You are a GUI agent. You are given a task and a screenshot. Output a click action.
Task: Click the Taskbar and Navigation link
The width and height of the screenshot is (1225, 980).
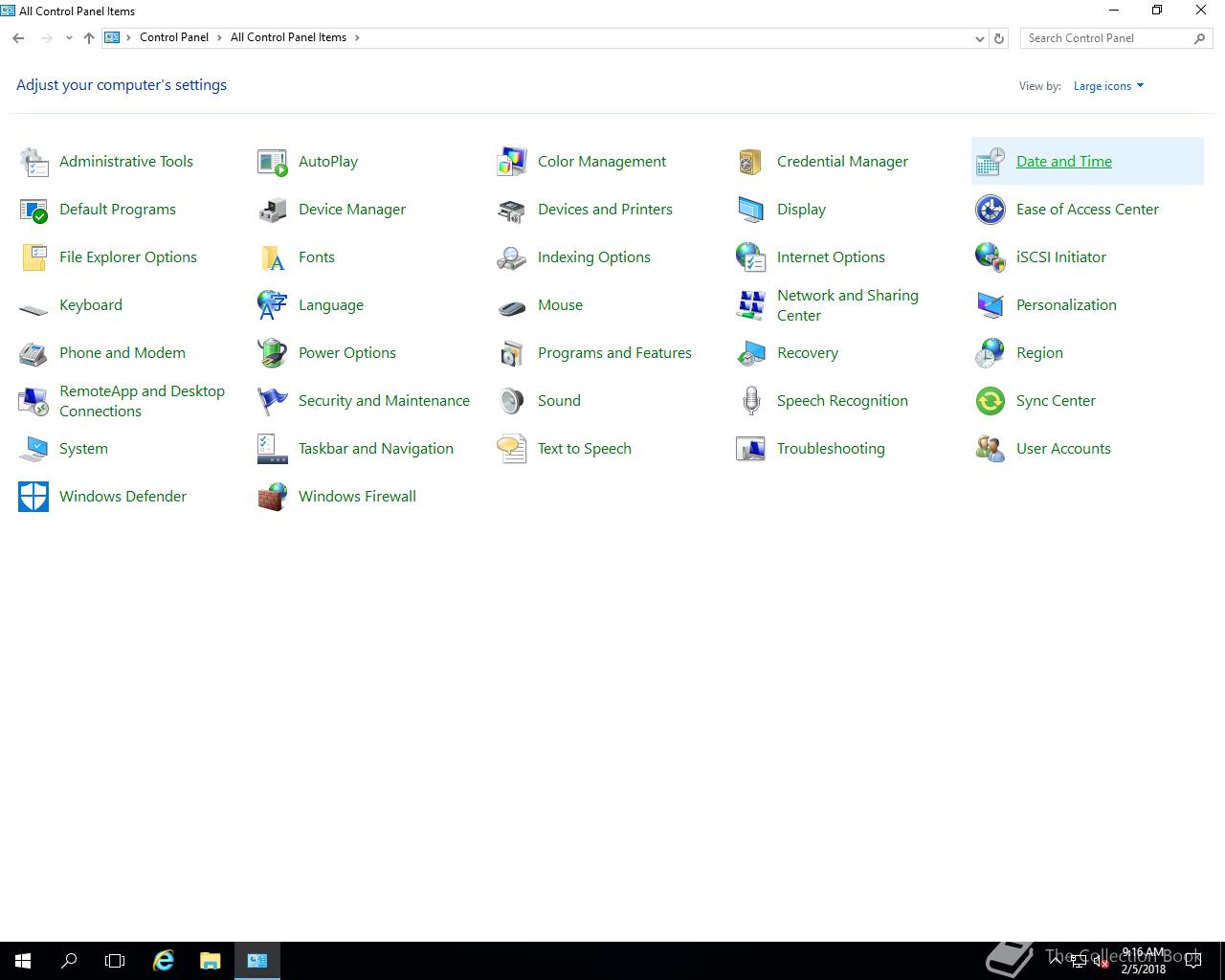click(x=376, y=449)
